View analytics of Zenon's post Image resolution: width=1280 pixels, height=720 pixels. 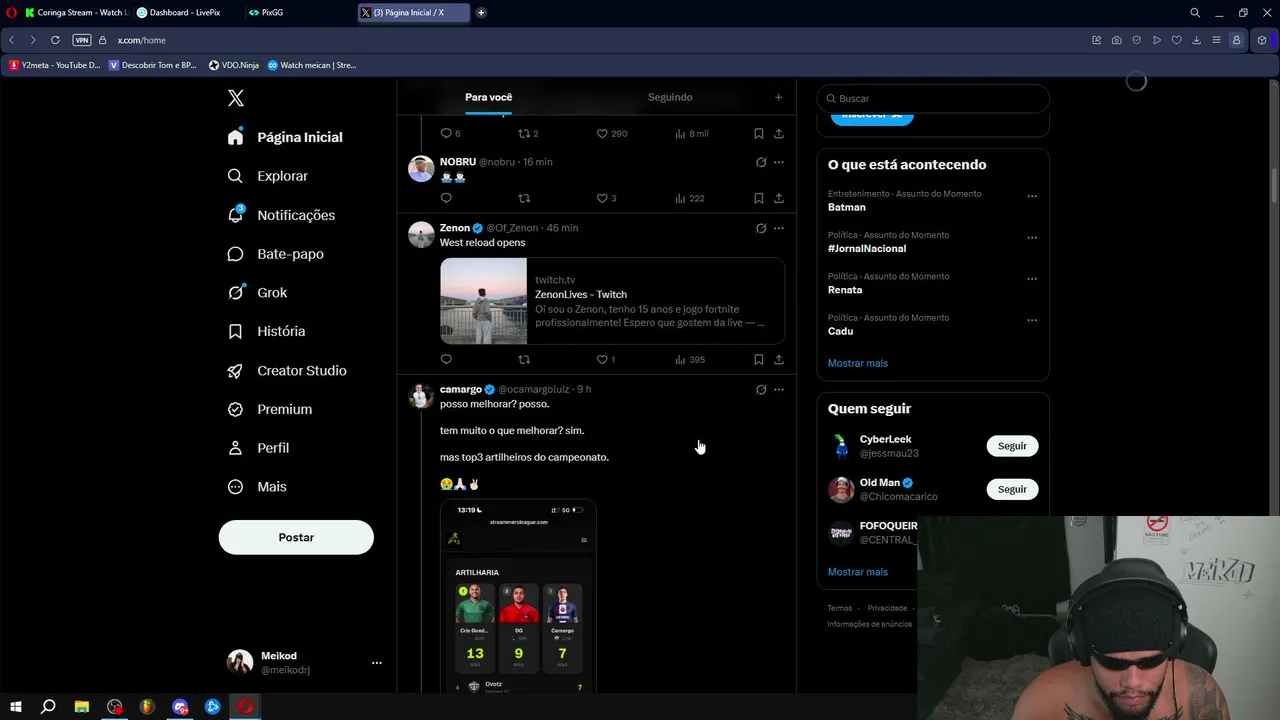(689, 359)
